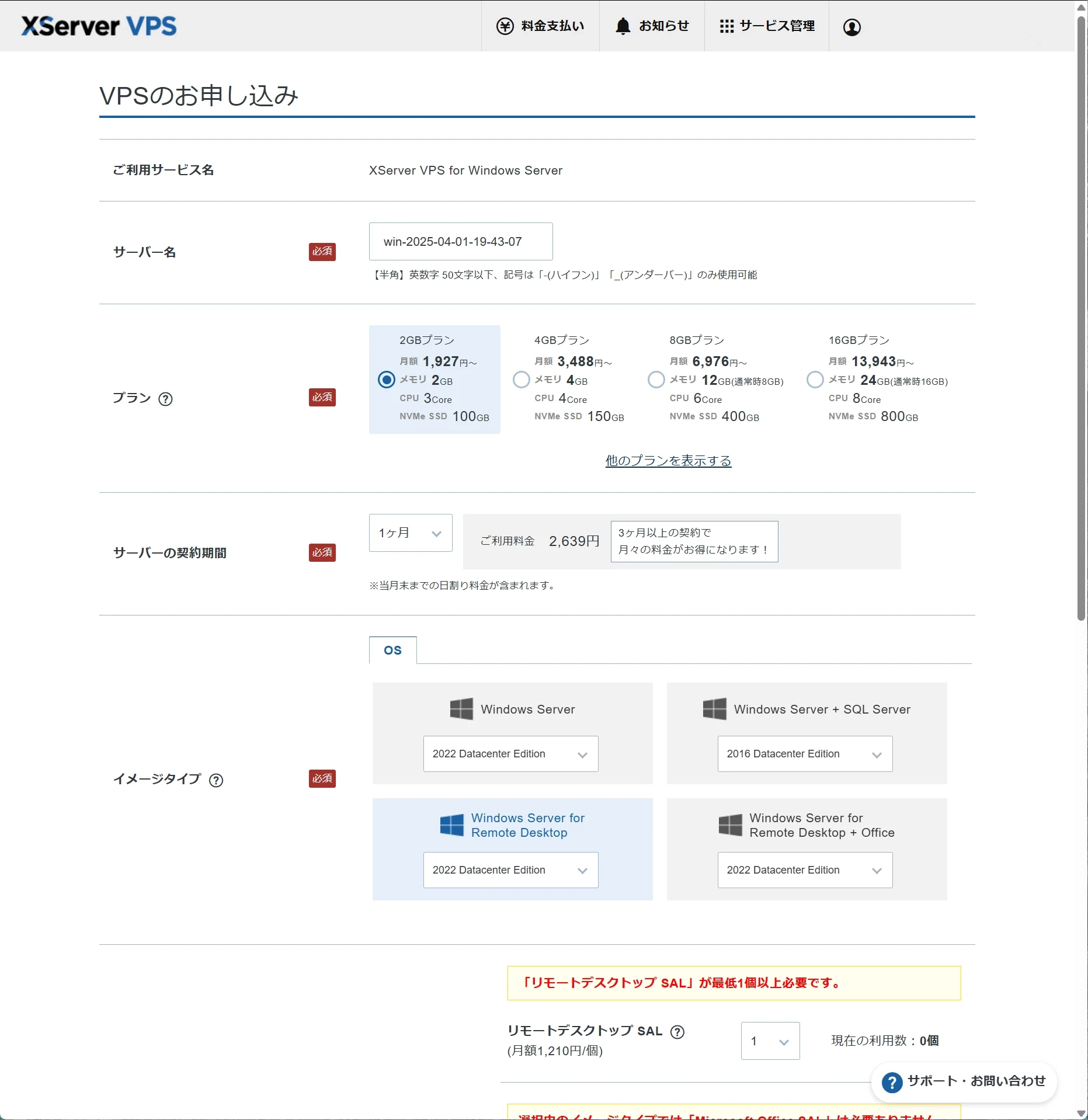Click 月額 6,976円 price text
1088x1120 pixels.
click(708, 362)
